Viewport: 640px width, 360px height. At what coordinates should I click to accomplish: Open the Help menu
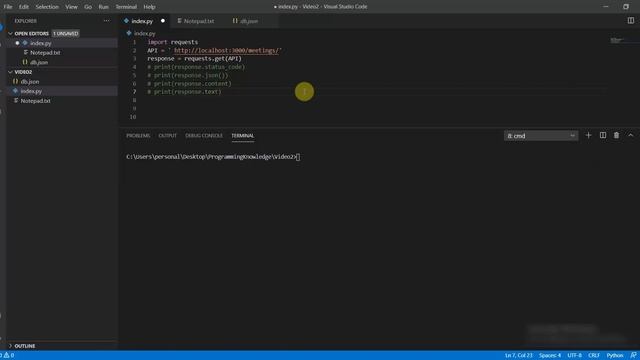[x=149, y=7]
